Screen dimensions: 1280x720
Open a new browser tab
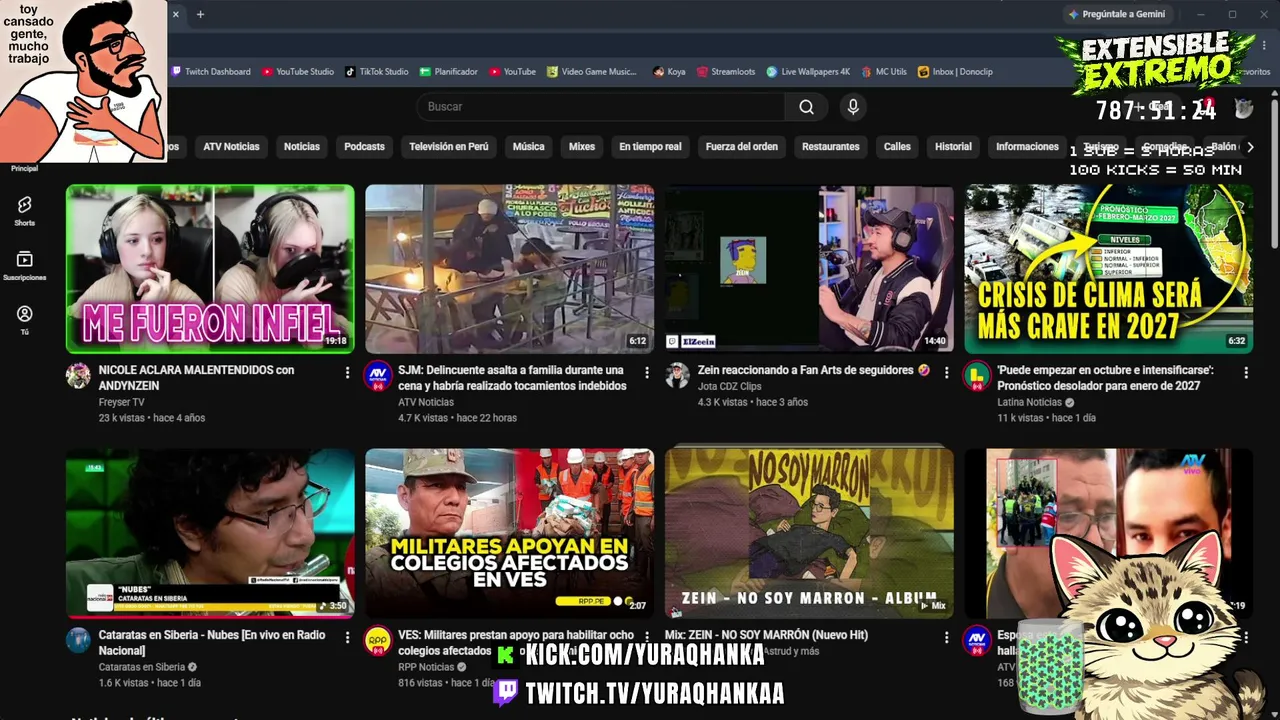[x=200, y=14]
